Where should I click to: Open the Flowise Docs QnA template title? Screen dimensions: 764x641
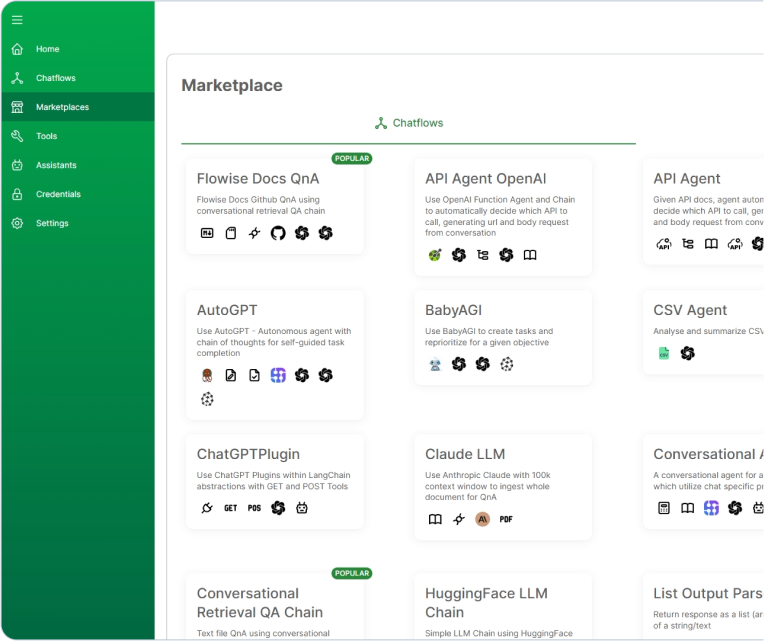(x=258, y=179)
